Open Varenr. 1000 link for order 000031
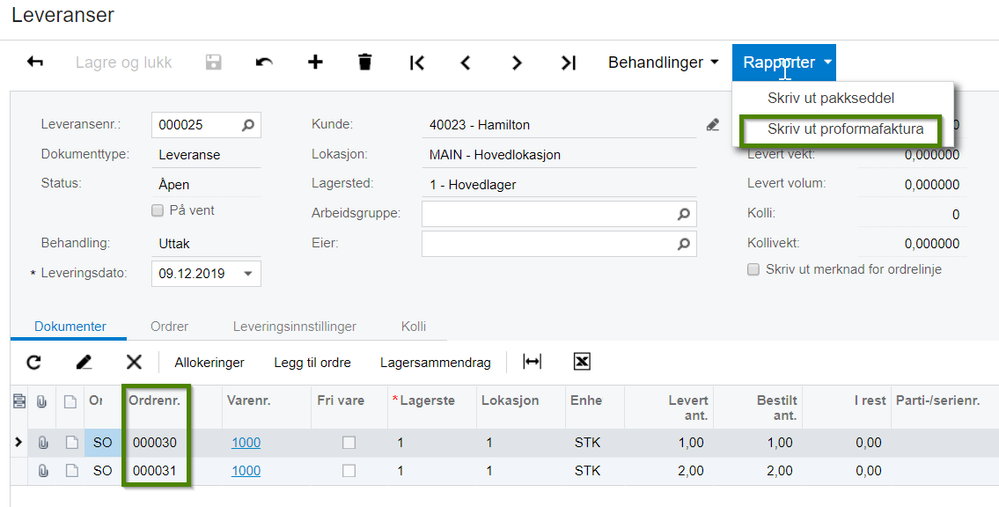 pos(246,470)
